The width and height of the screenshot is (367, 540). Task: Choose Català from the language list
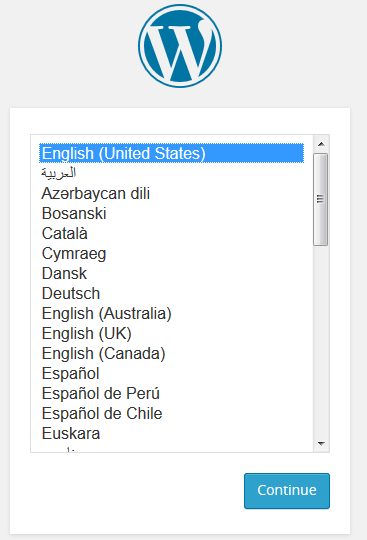171,233
